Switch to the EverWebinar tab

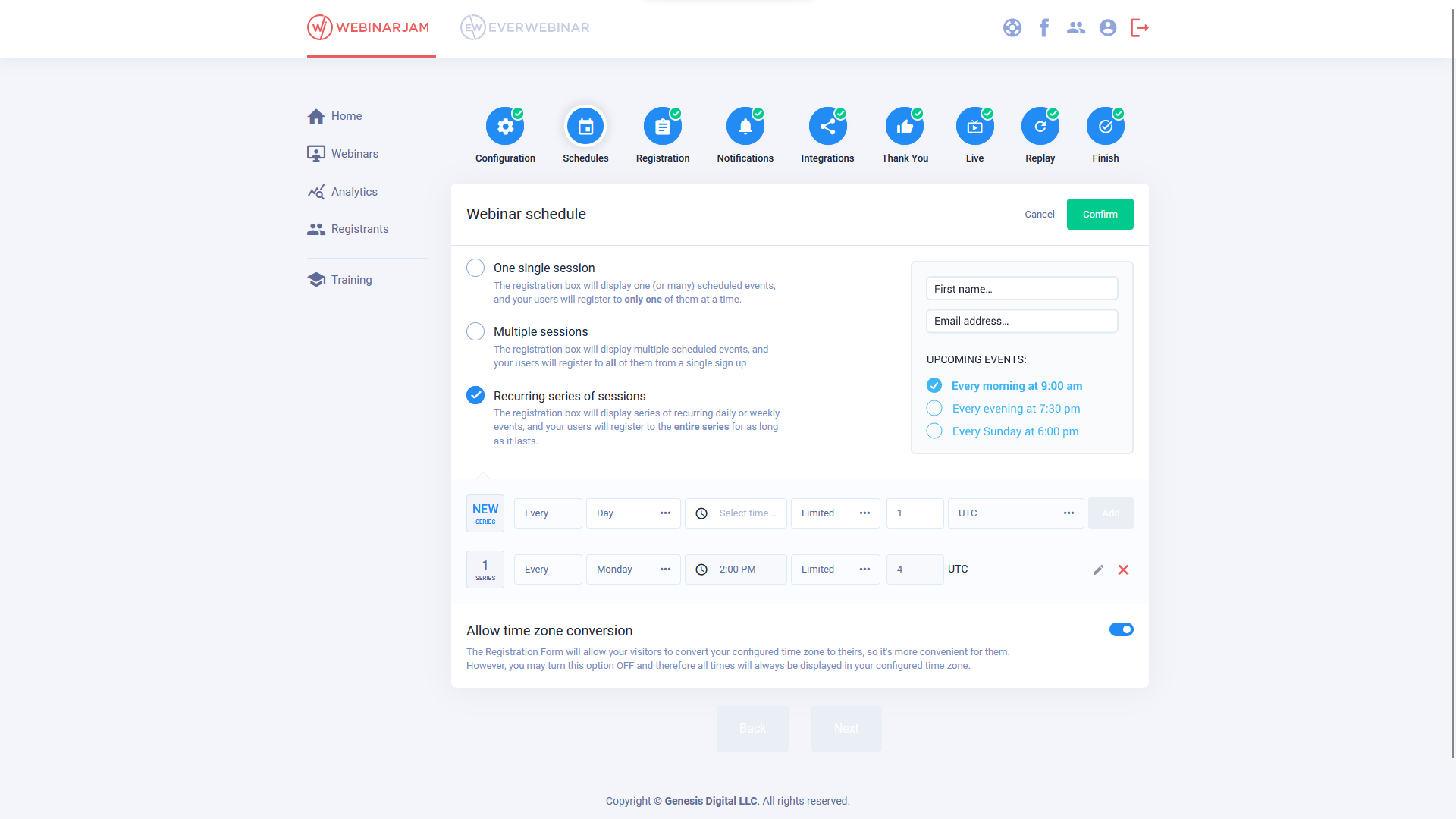point(525,28)
